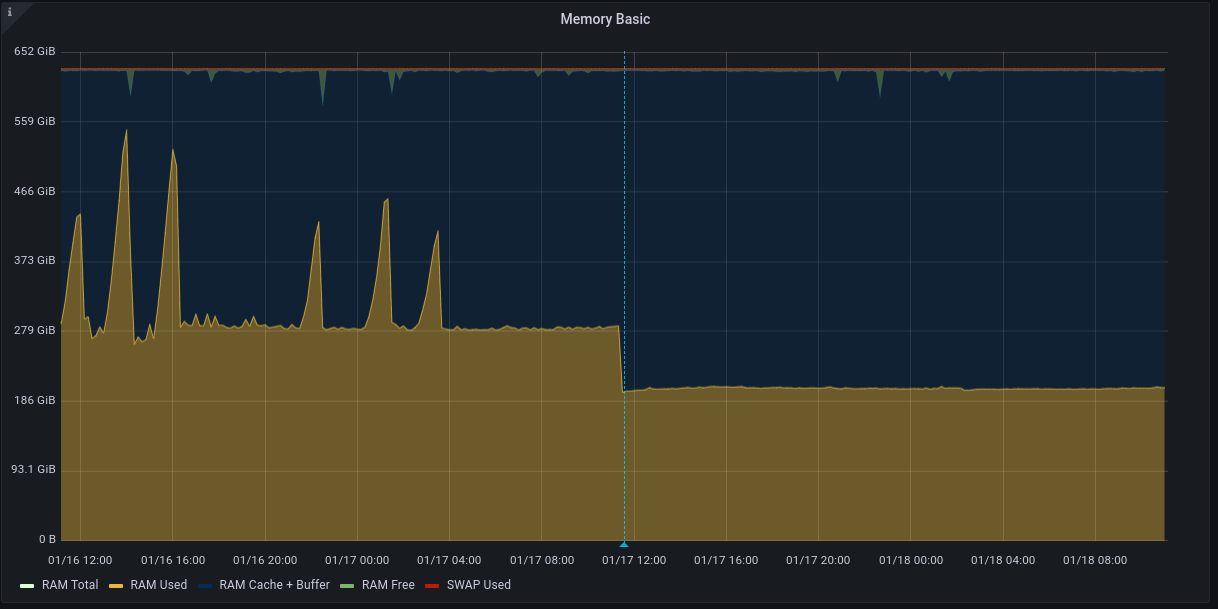Screen dimensions: 1218x609
Task: Open color picker for RAM Total swatch
Action: click(x=27, y=585)
